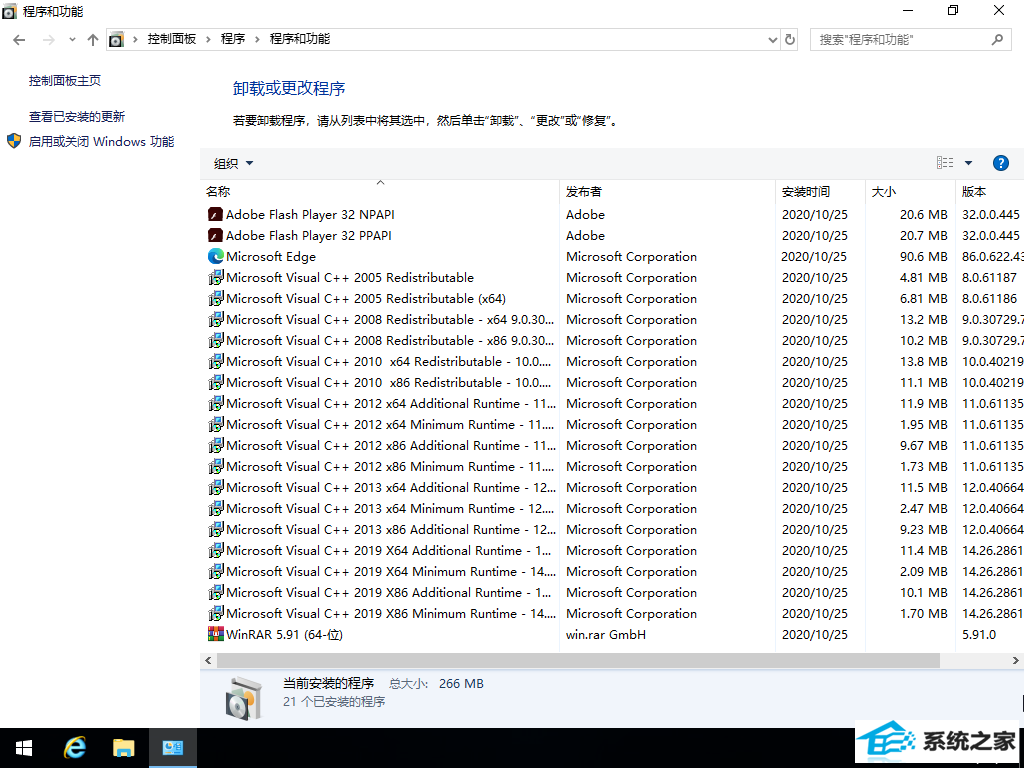1024x768 pixels.
Task: Click Visual C++ 2019 X86 Minimum Runtime icon
Action: (216, 613)
